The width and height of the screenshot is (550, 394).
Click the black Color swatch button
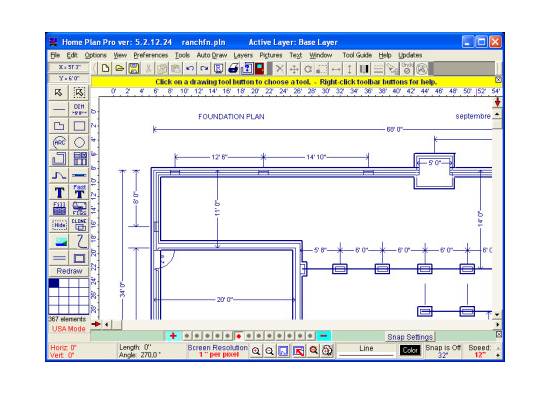[410, 350]
